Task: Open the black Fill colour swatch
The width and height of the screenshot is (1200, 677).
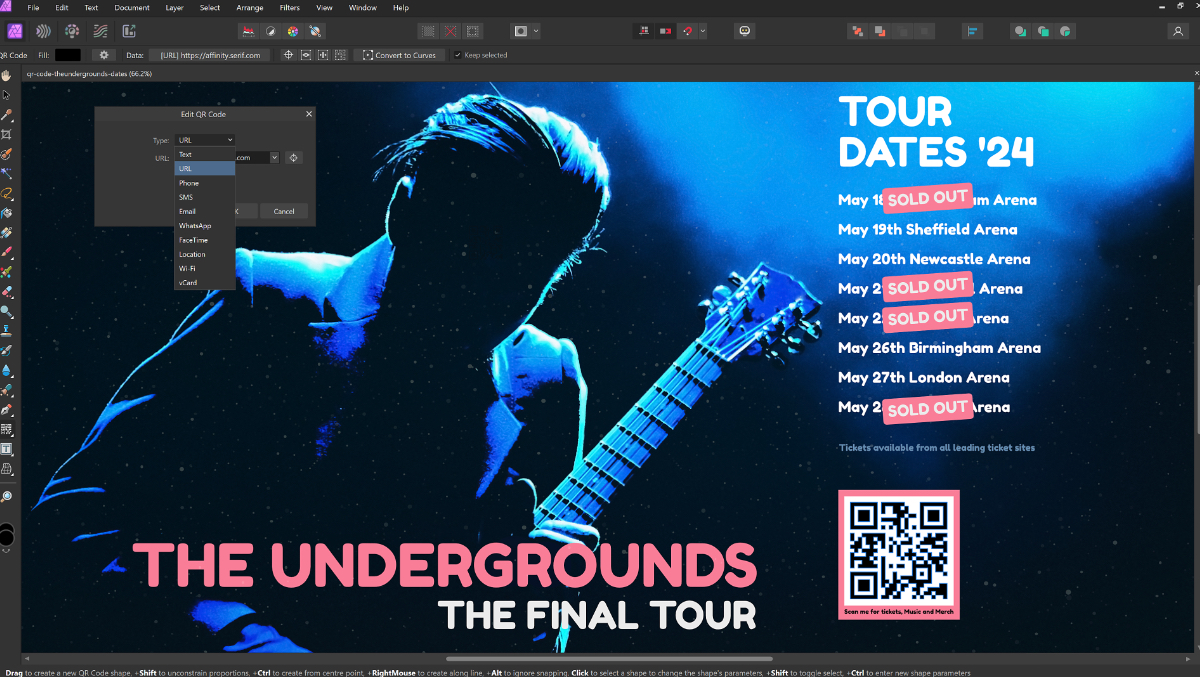Action: click(68, 55)
